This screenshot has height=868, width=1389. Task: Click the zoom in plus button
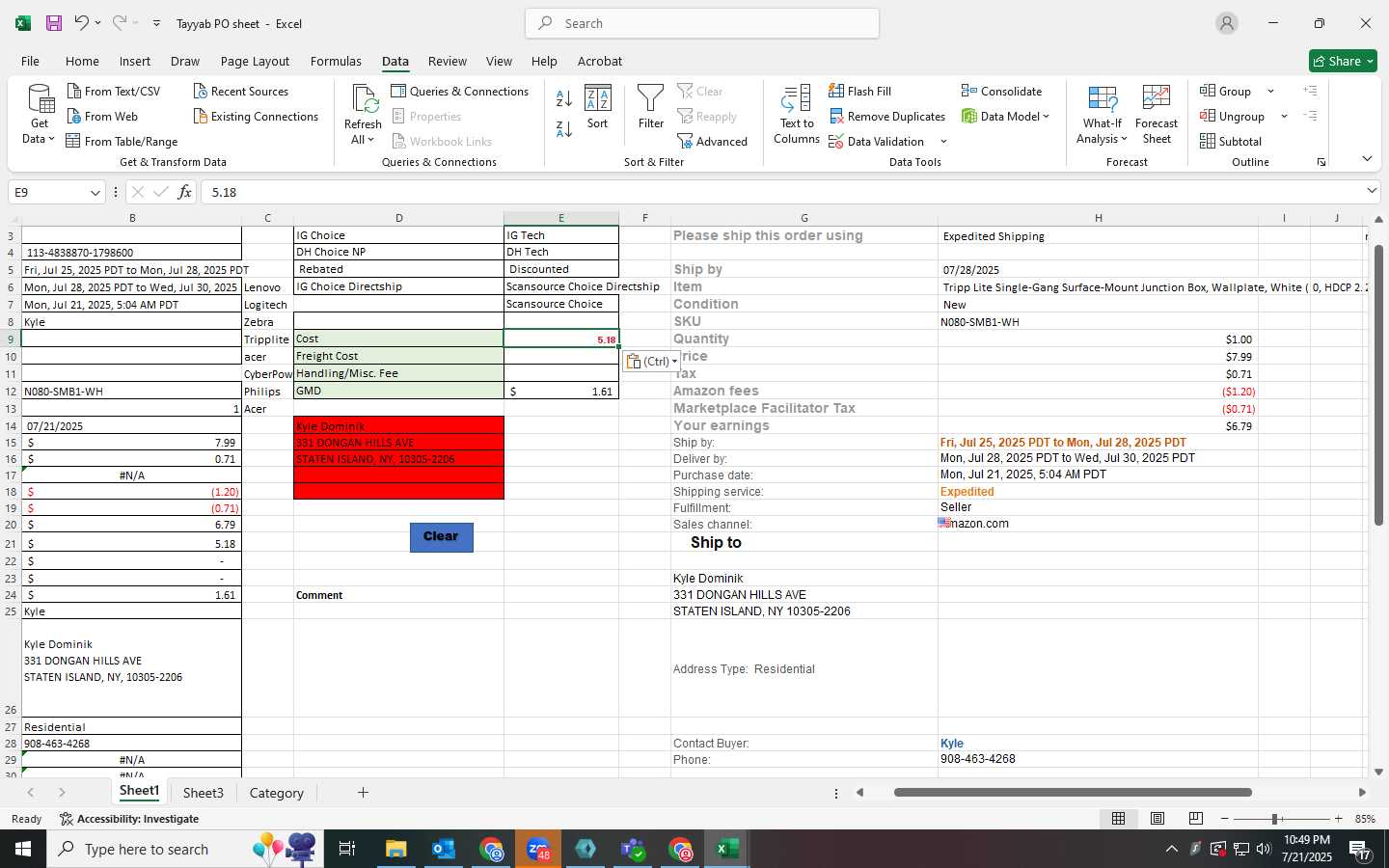click(1338, 819)
